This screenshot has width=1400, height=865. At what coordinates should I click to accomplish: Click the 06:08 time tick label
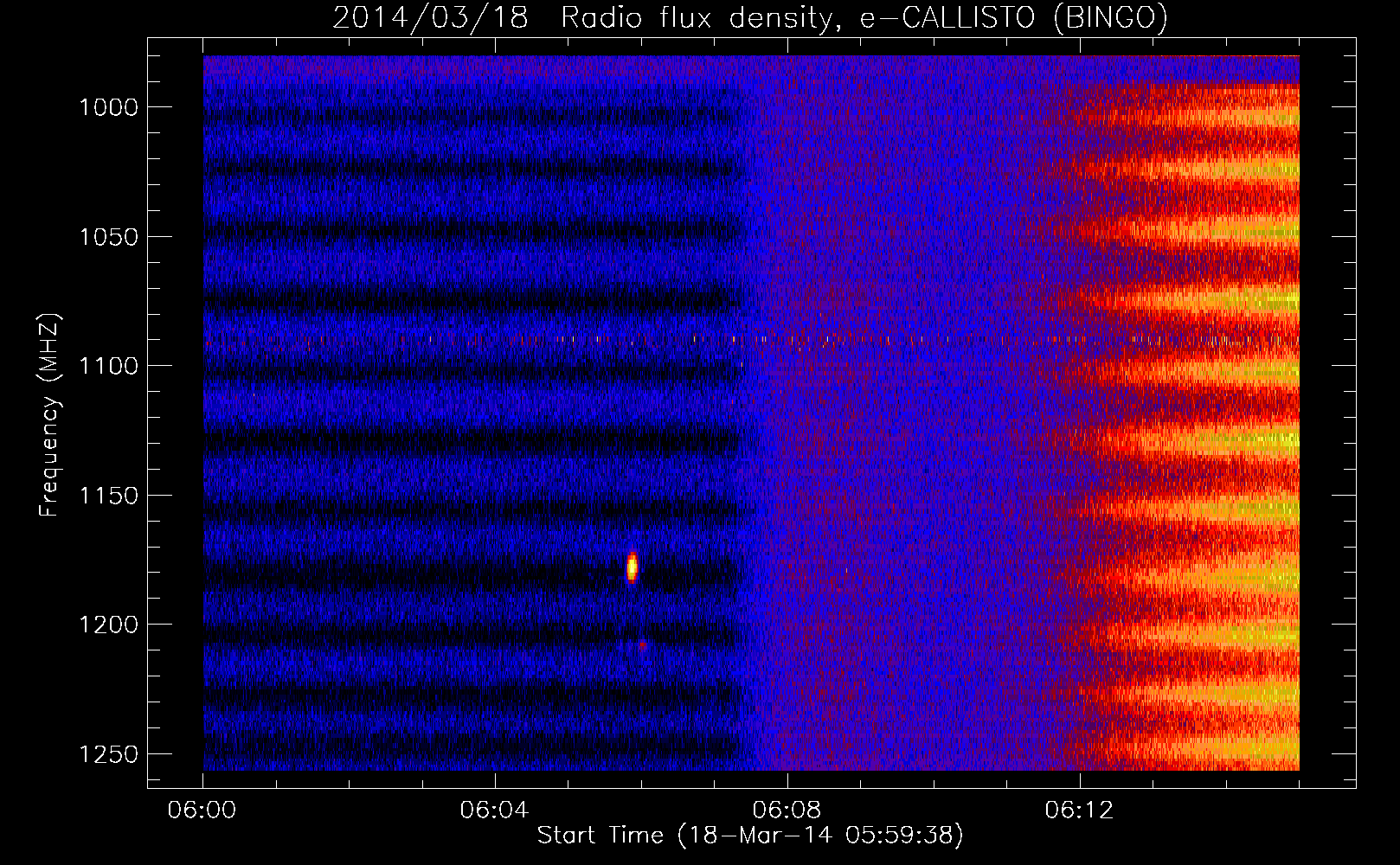[787, 811]
